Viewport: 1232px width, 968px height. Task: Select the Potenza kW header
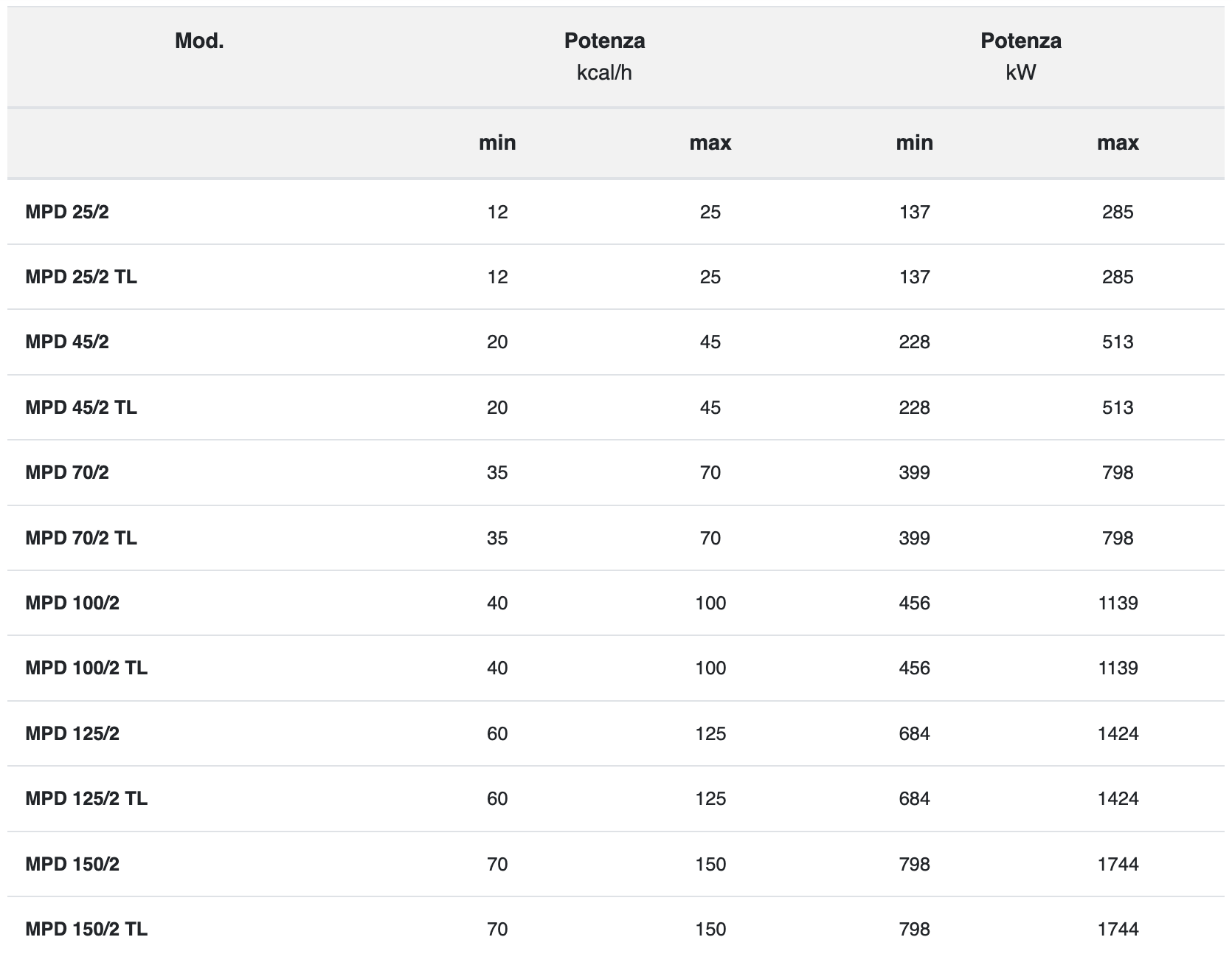tap(1020, 57)
